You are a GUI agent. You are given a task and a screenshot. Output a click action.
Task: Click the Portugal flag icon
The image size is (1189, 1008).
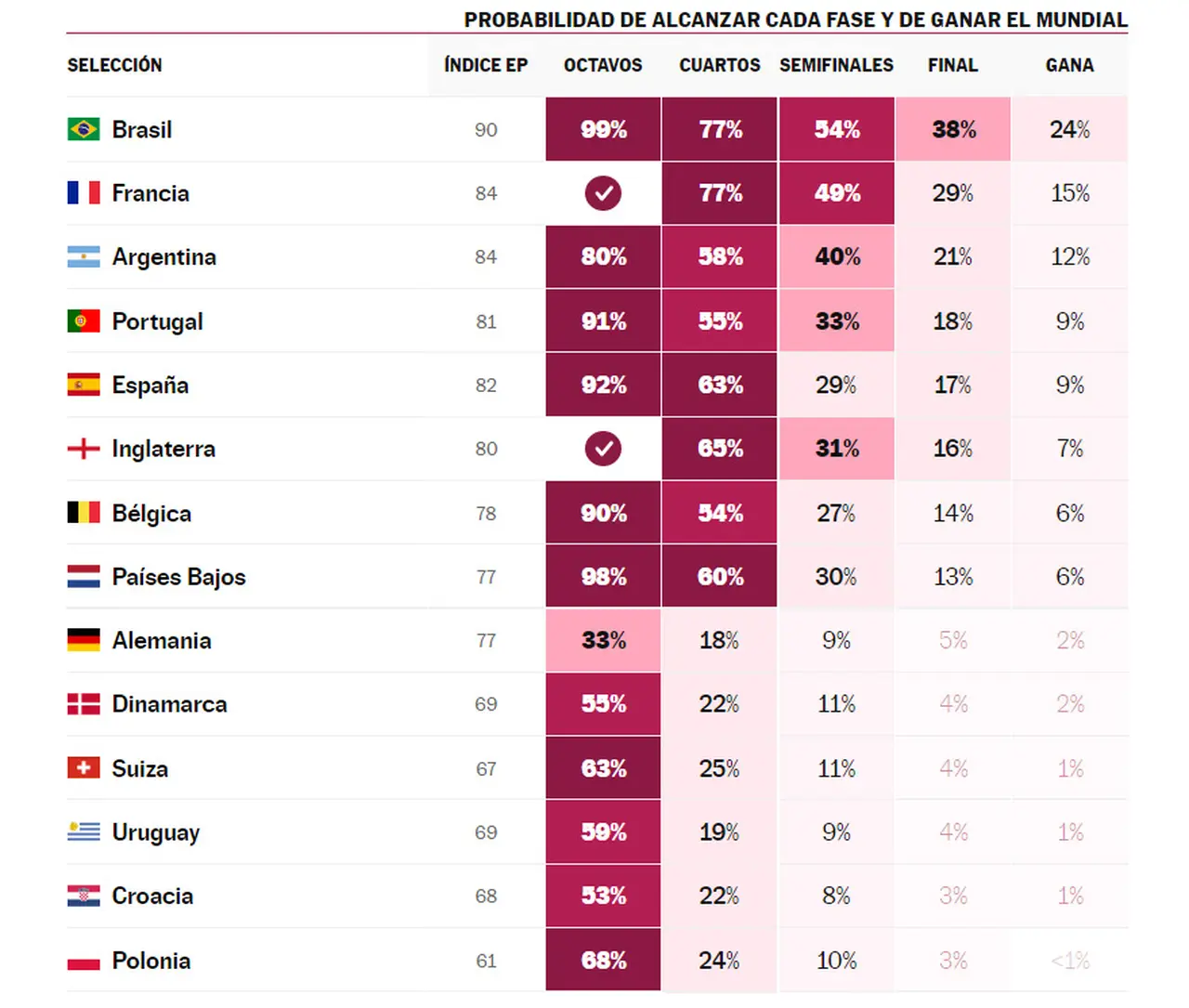pos(84,321)
